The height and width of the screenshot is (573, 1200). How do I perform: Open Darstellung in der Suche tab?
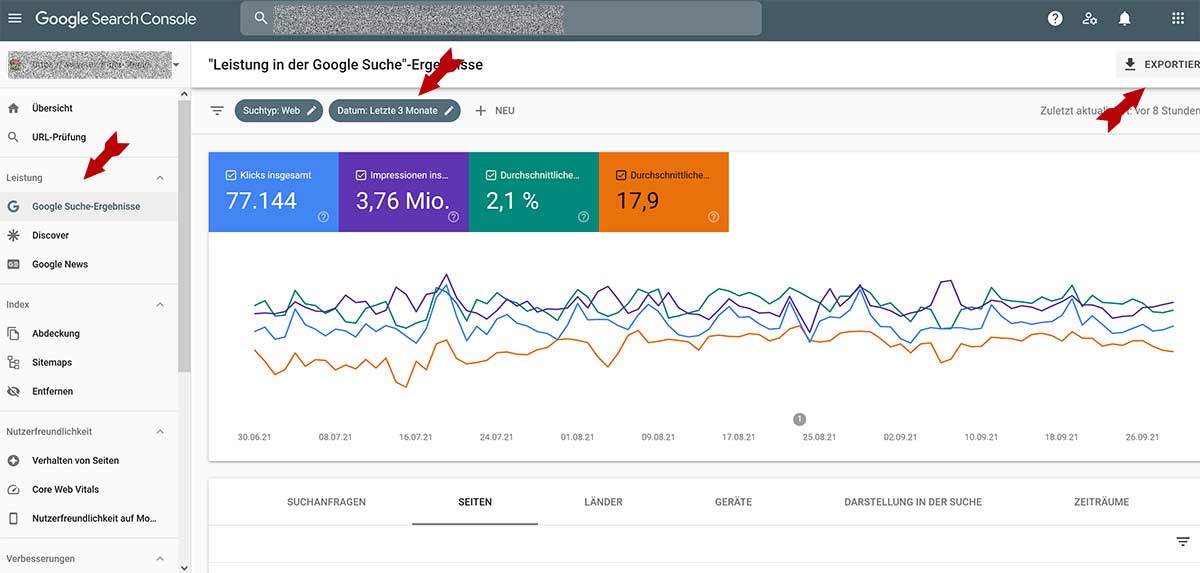click(x=913, y=502)
